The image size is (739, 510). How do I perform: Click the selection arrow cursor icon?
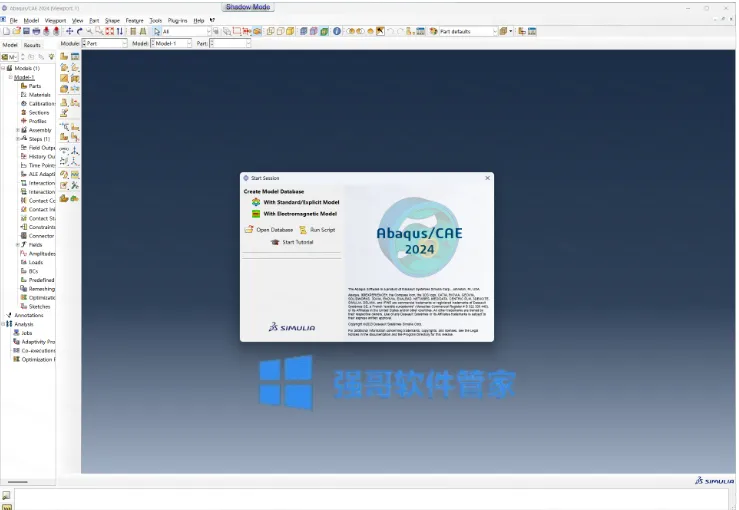point(157,31)
